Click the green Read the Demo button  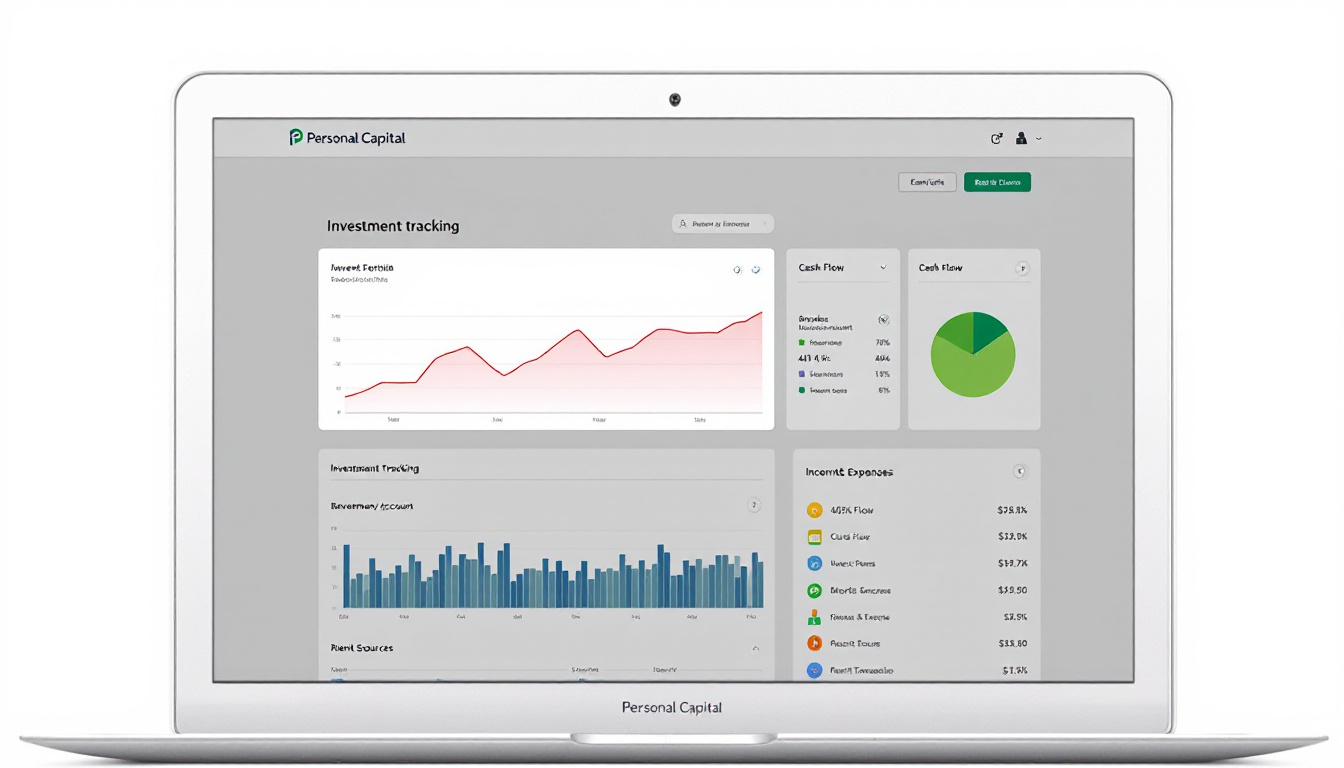997,181
